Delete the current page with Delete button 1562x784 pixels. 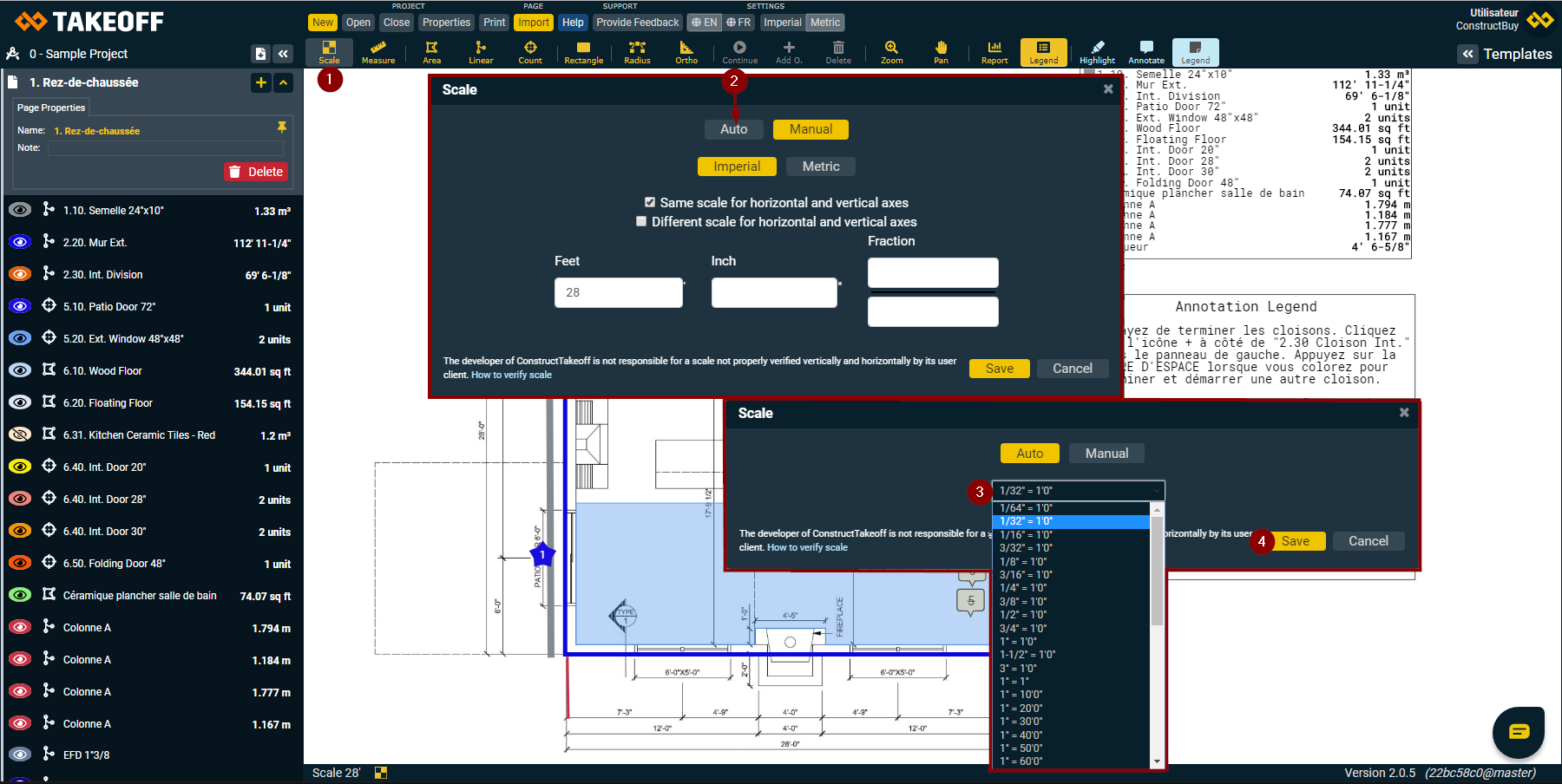pos(256,172)
